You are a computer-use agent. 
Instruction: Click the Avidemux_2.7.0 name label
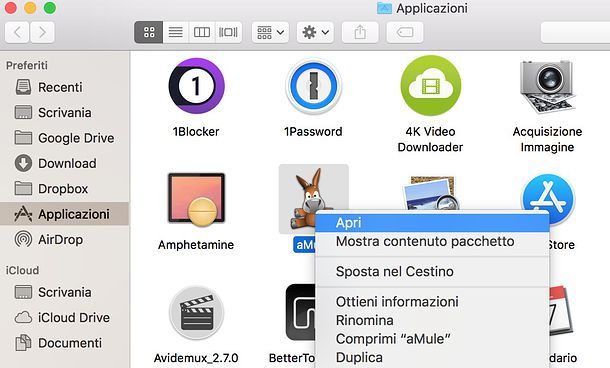pos(196,358)
